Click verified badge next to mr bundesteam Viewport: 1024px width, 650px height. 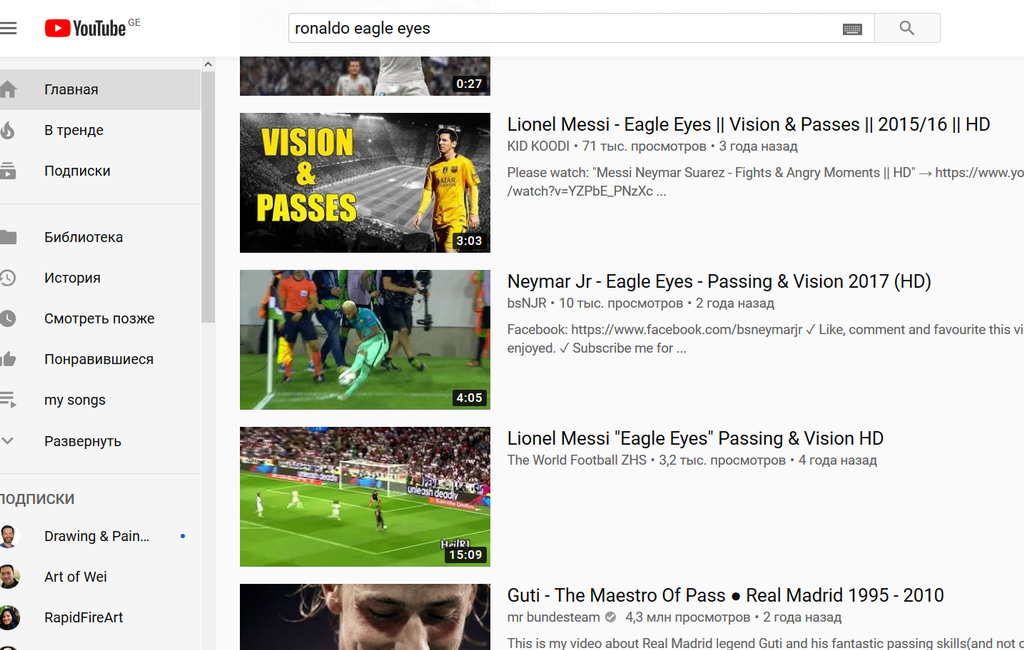tap(611, 617)
